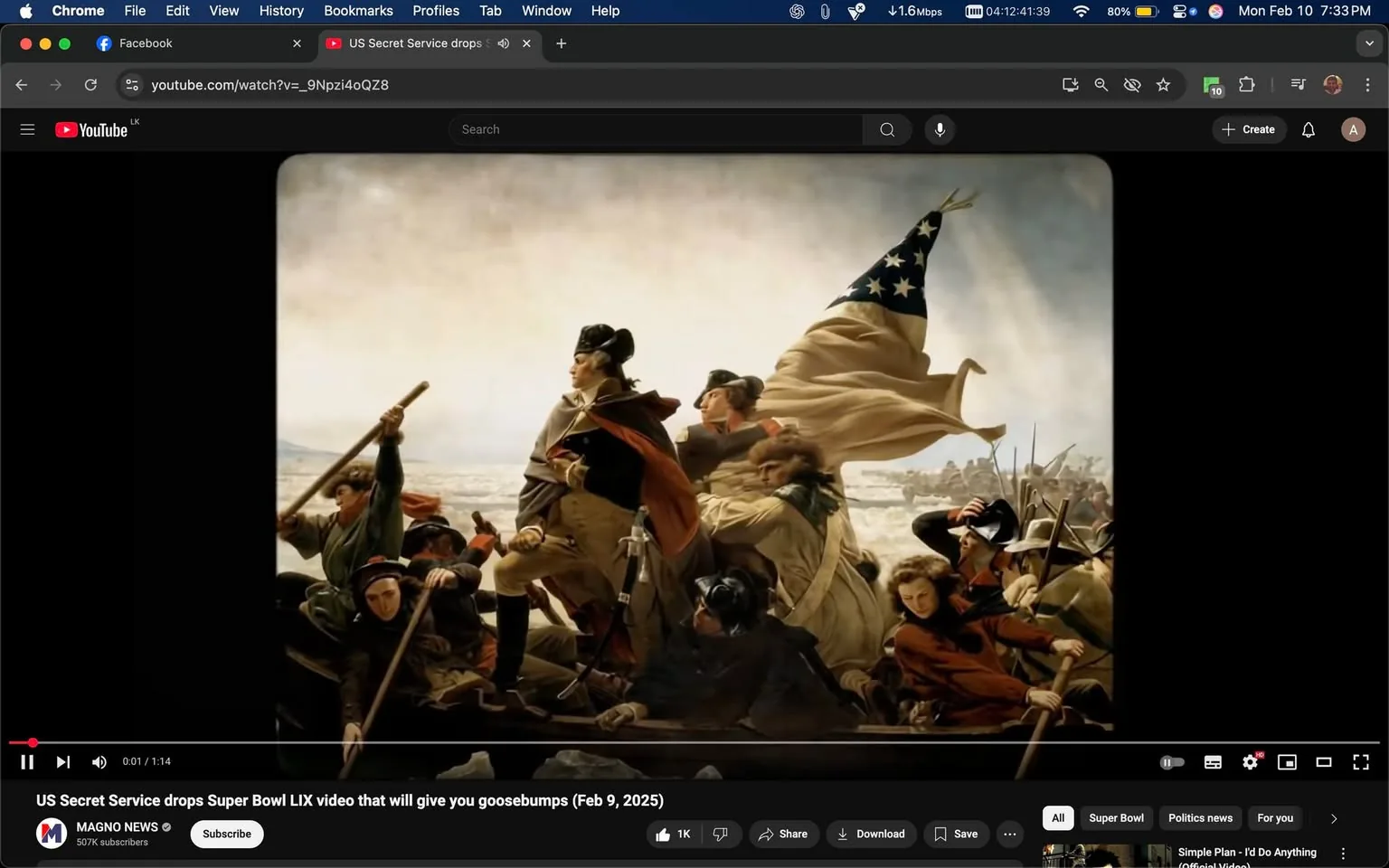Open the video settings gear

coord(1250,761)
